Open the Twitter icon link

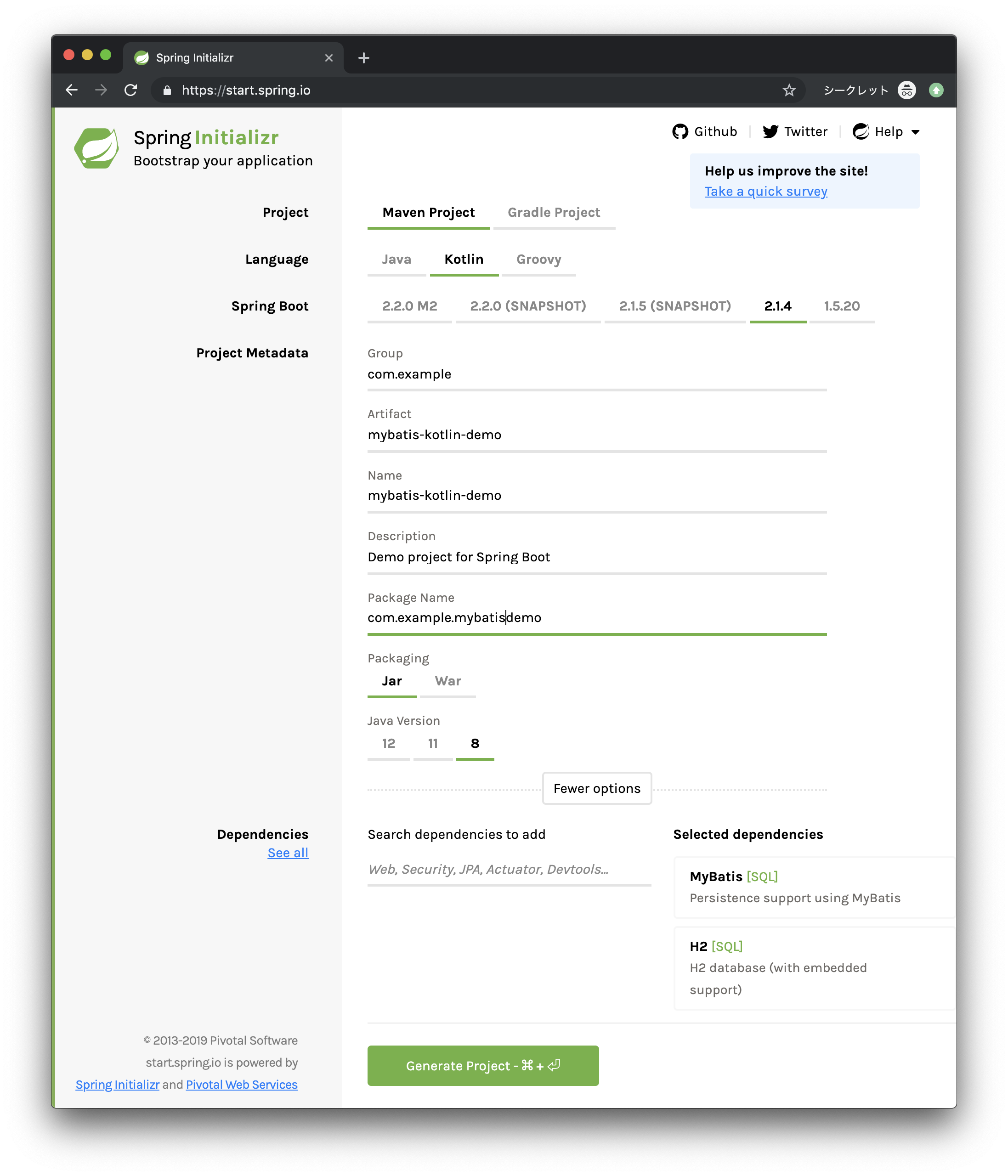[x=771, y=132]
